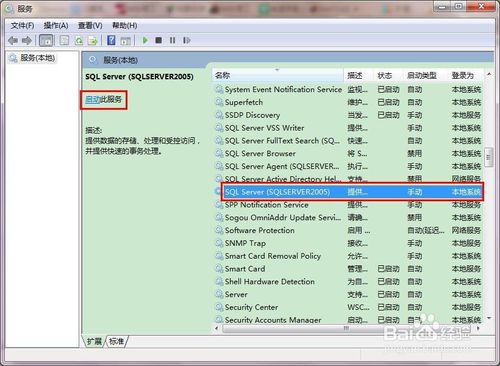Viewport: 500px width, 366px height.
Task: Click the Properties toolbar icon
Action: [64, 41]
